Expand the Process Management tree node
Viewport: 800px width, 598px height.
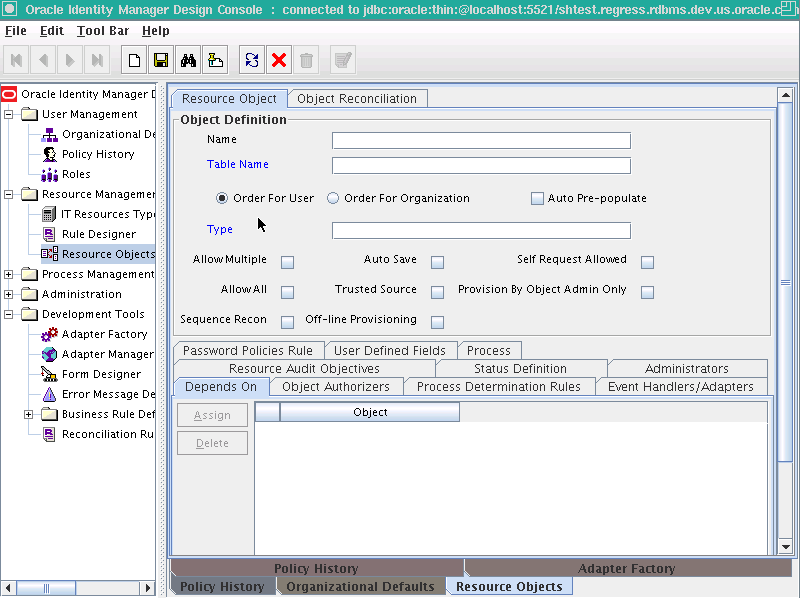click(10, 274)
